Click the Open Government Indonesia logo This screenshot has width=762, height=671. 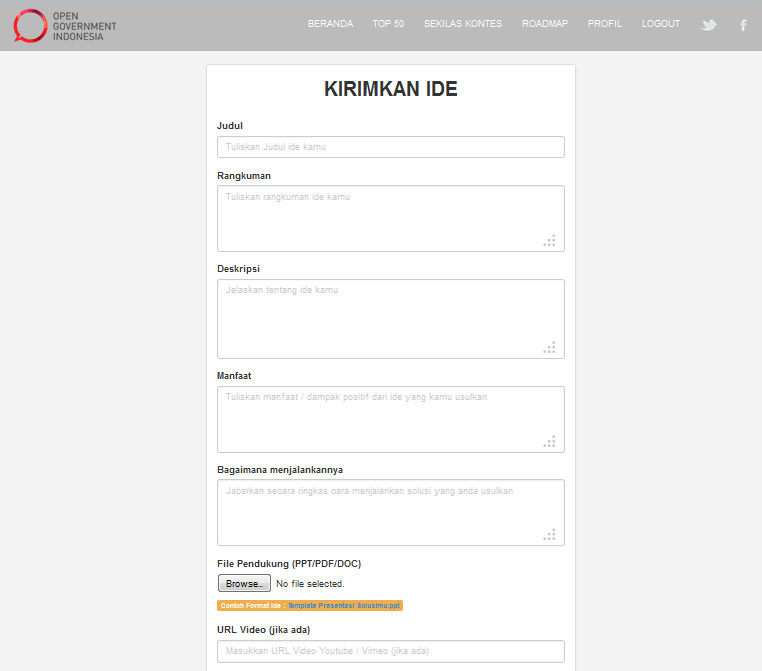coord(59,25)
